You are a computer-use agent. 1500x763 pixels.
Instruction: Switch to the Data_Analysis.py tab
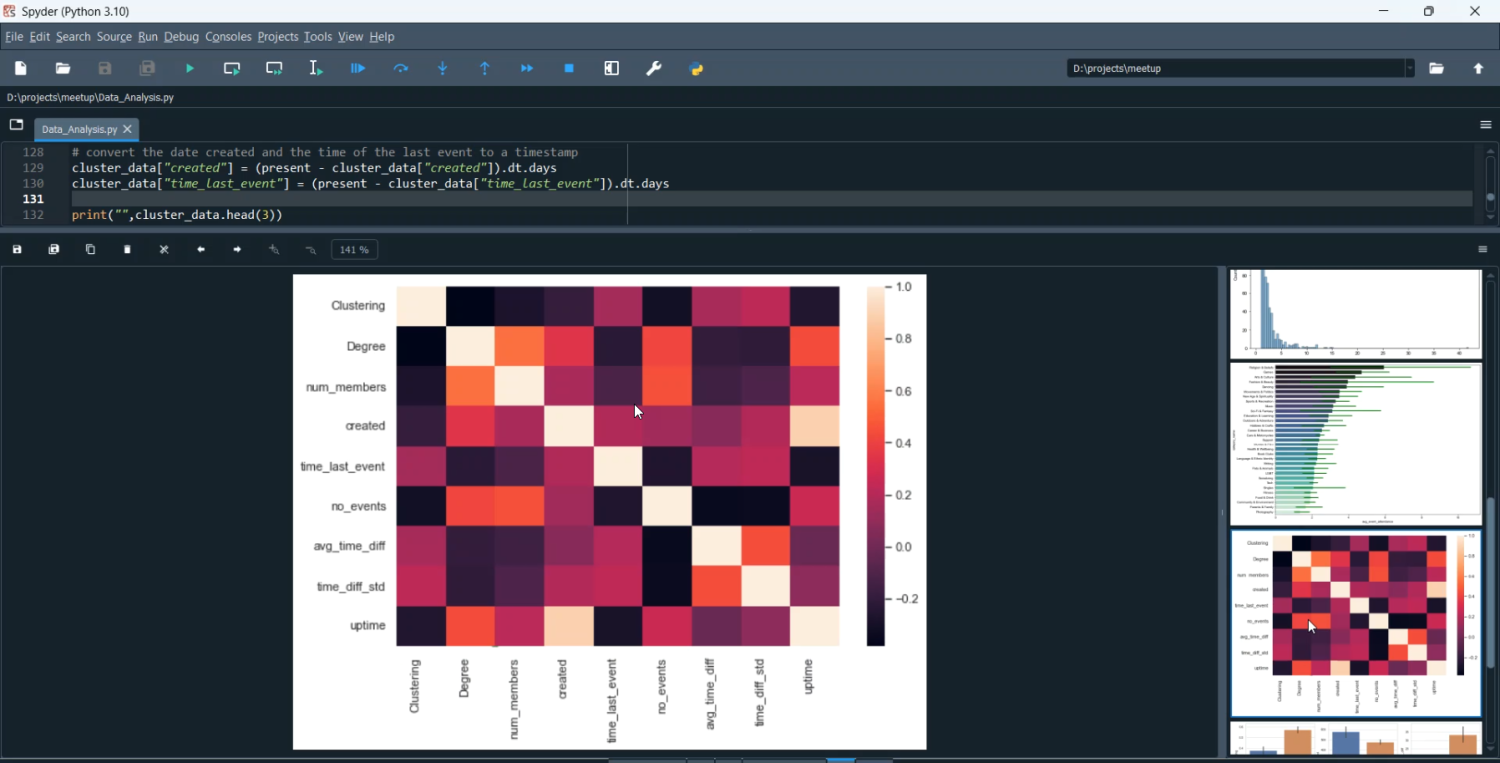(x=79, y=129)
